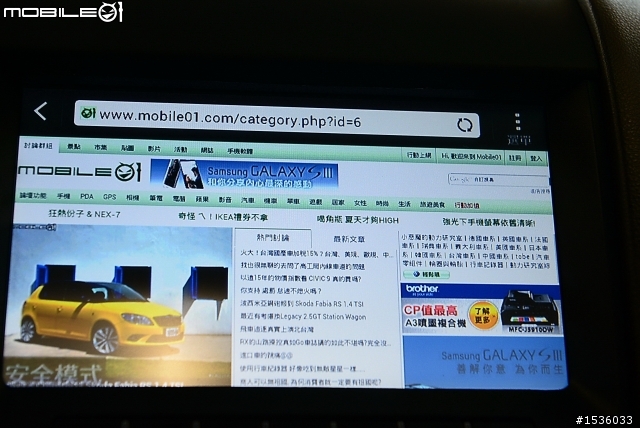Open the 活動 top menu item
Screen dimensions: 640x428
click(x=180, y=149)
